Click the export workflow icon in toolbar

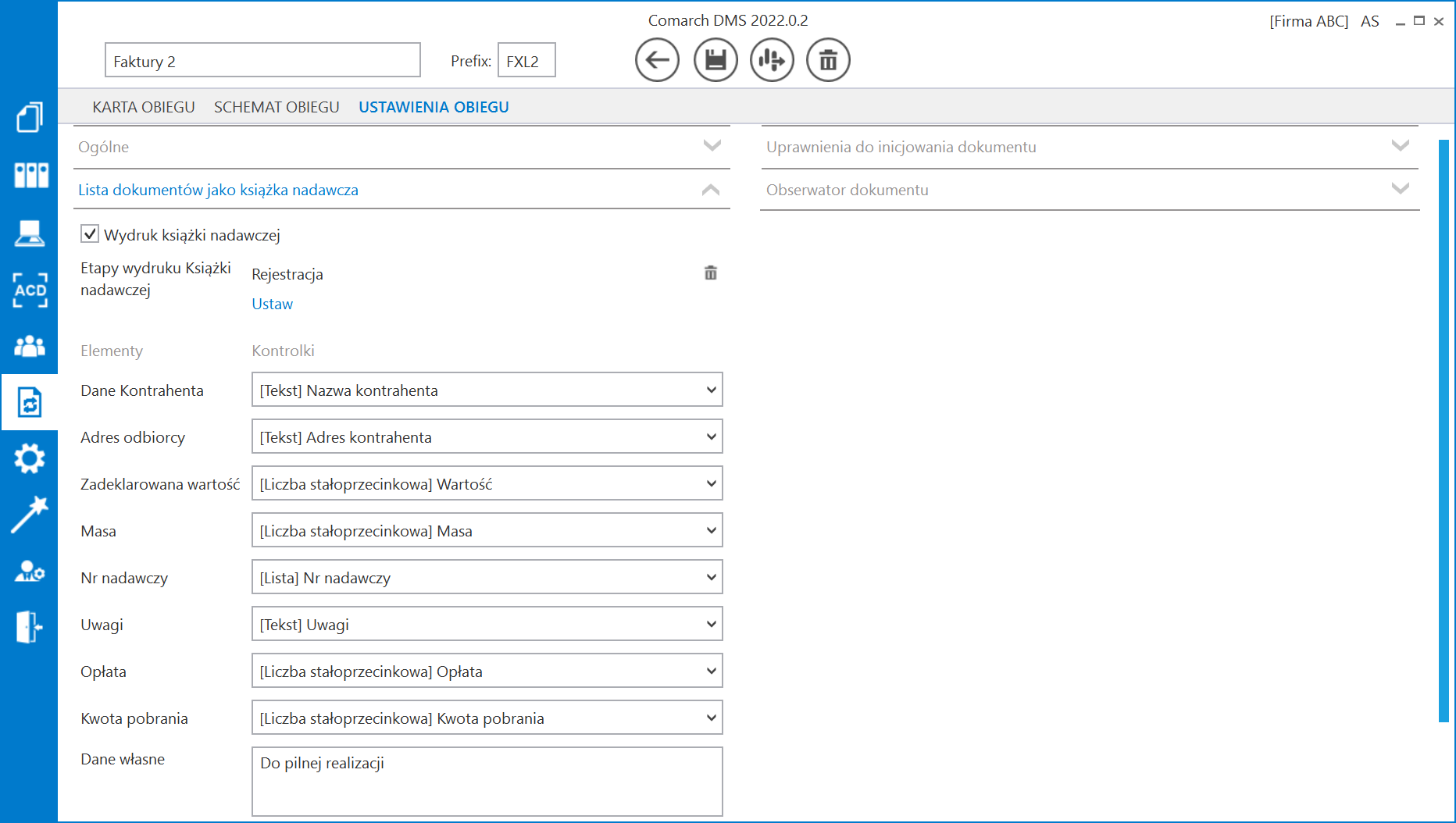tap(772, 60)
